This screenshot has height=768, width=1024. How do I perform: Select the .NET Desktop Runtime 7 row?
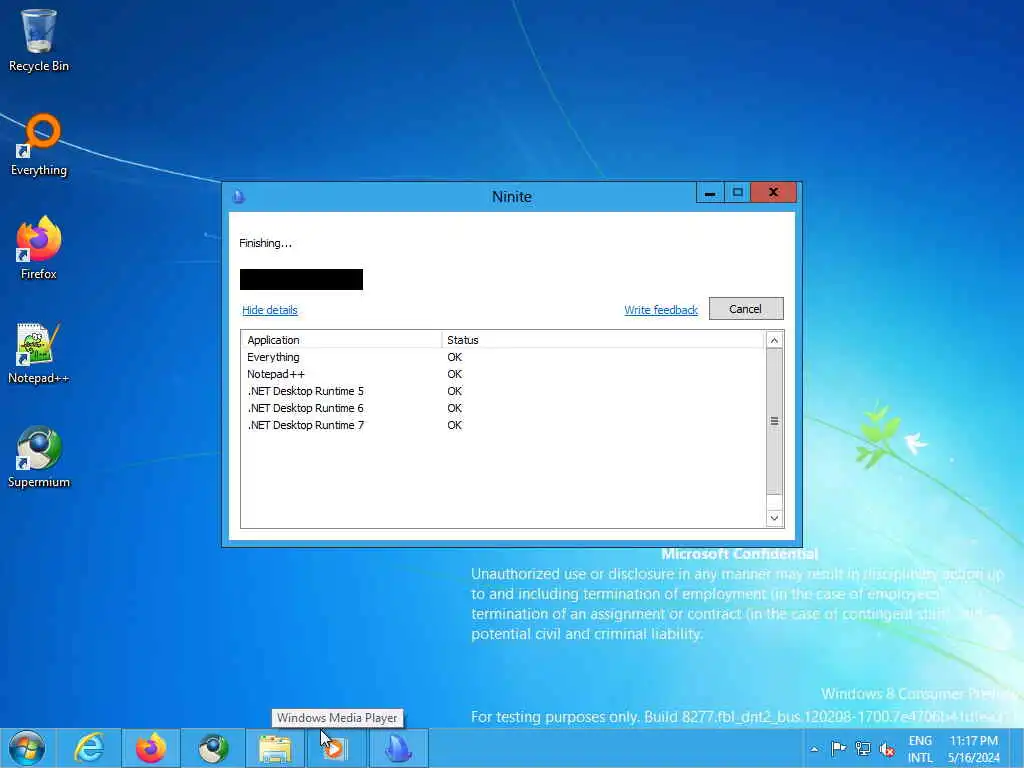(x=503, y=425)
